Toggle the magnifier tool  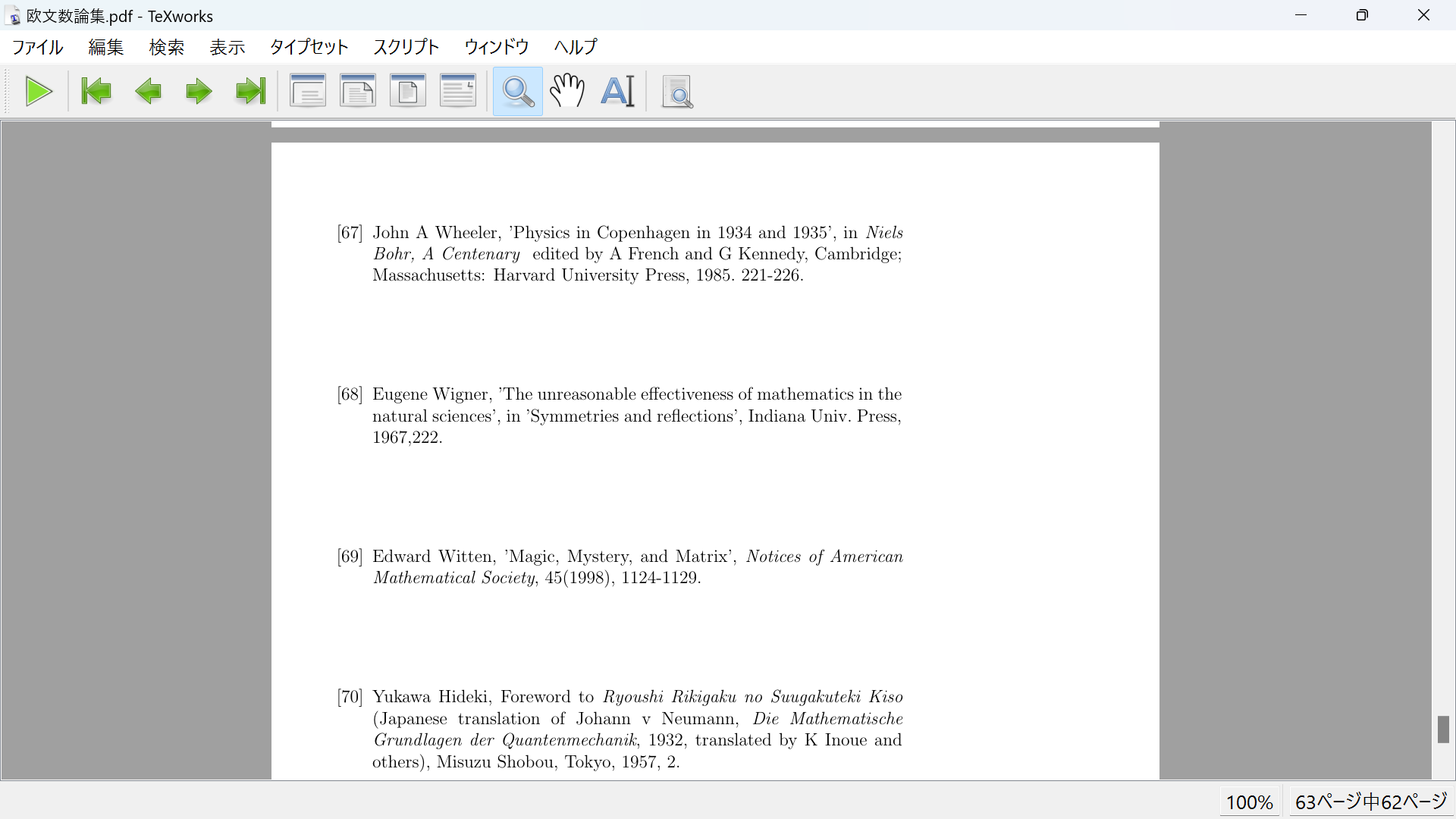point(518,92)
